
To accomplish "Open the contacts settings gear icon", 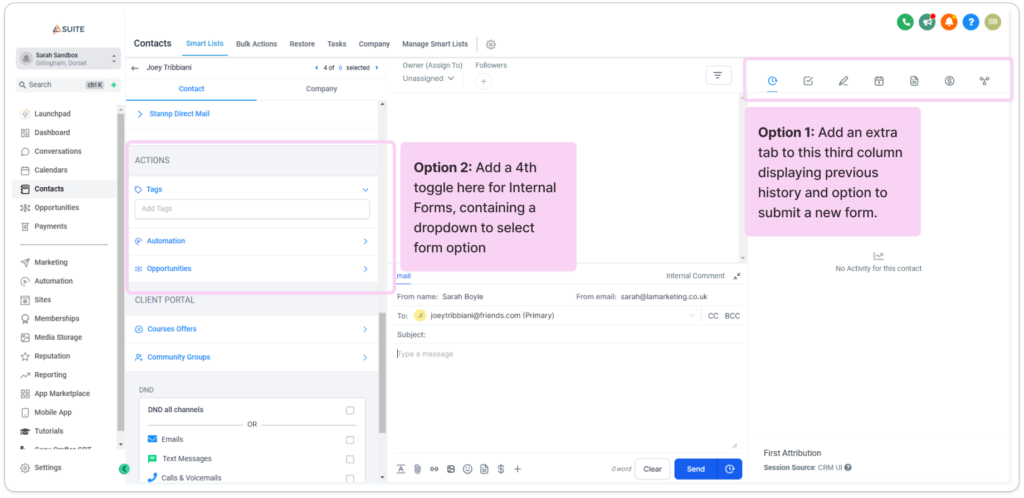I will click(x=491, y=44).
